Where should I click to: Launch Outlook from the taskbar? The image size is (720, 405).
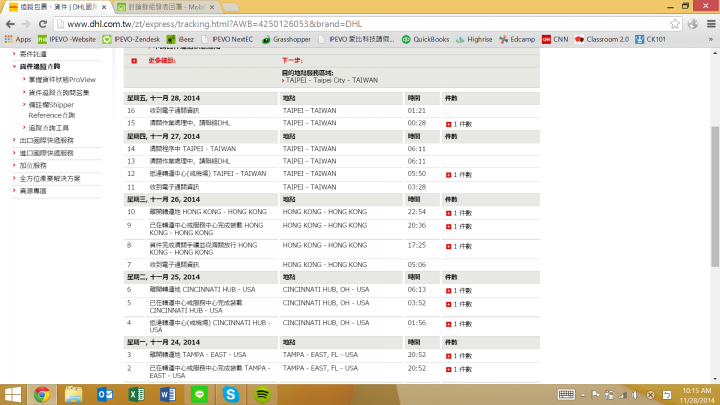(105, 394)
